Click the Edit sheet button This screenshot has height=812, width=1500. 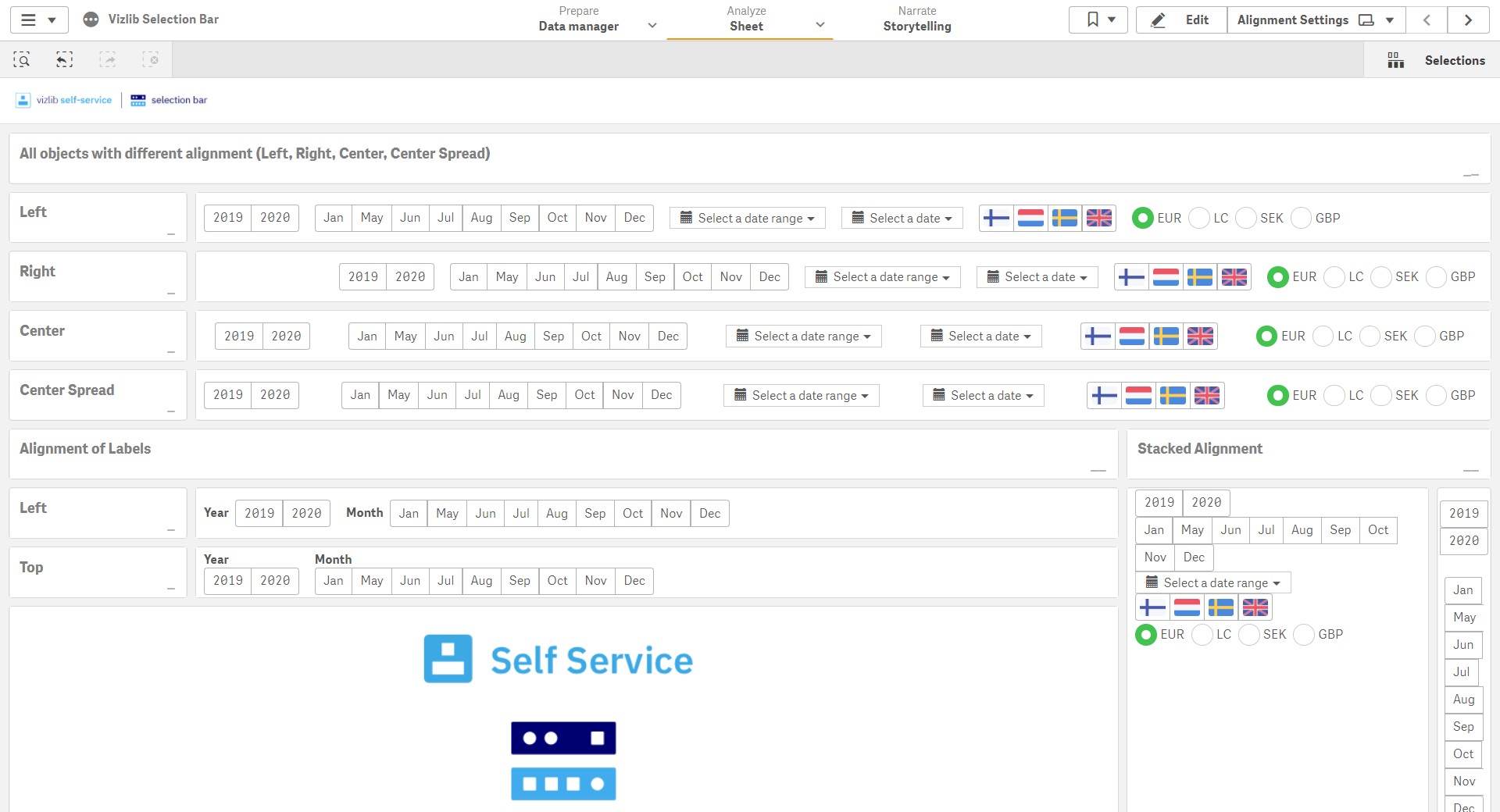[1181, 20]
